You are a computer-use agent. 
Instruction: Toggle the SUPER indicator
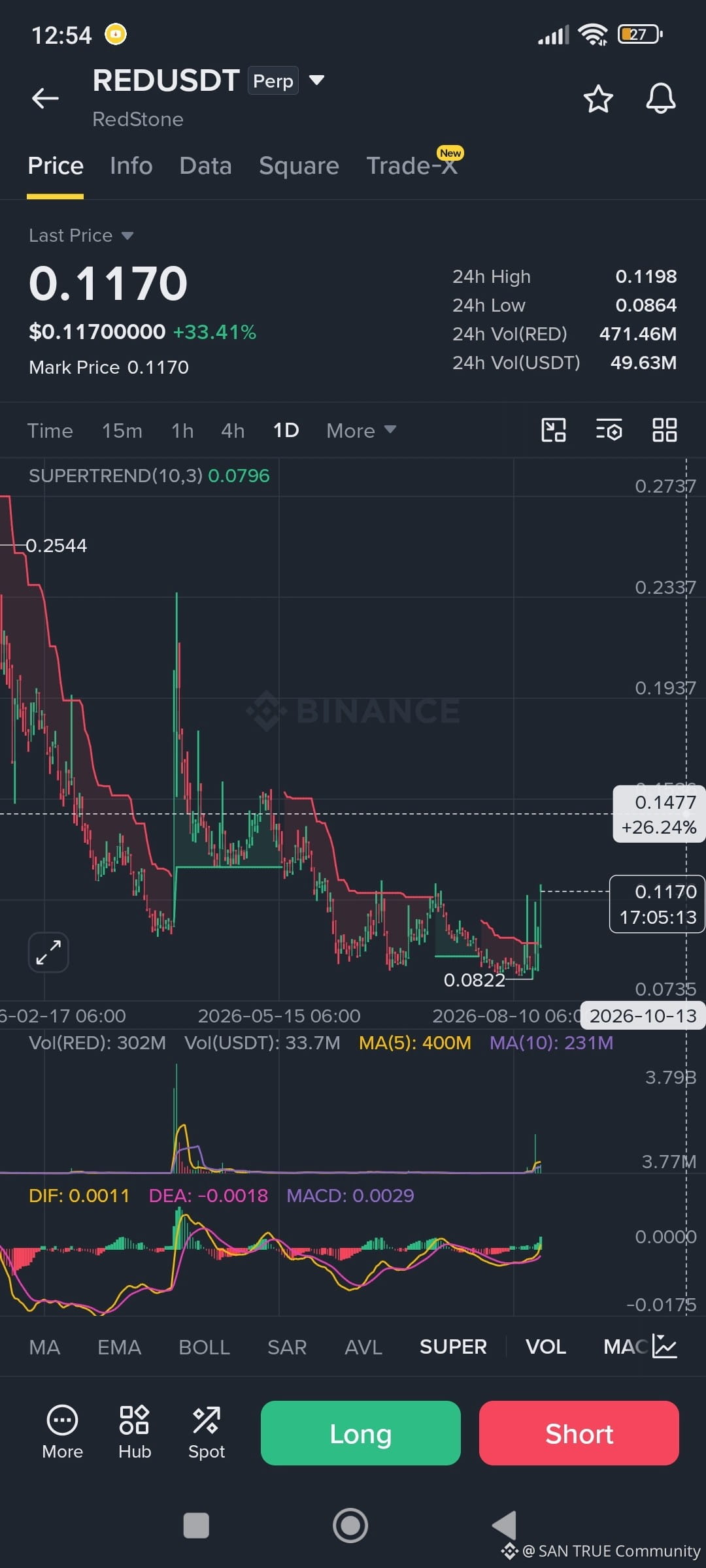(x=453, y=1347)
